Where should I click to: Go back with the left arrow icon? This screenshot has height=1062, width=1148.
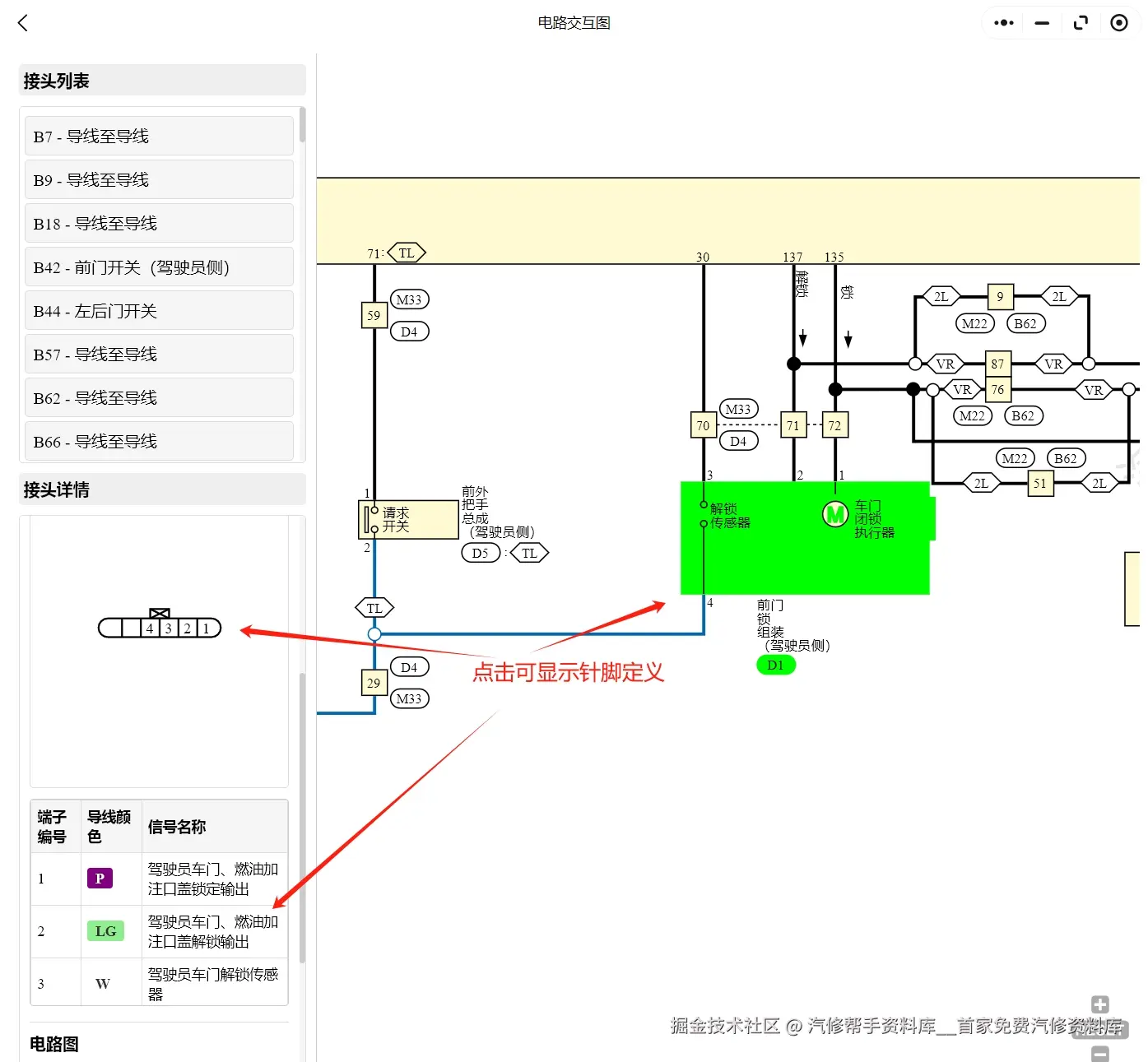tap(23, 23)
